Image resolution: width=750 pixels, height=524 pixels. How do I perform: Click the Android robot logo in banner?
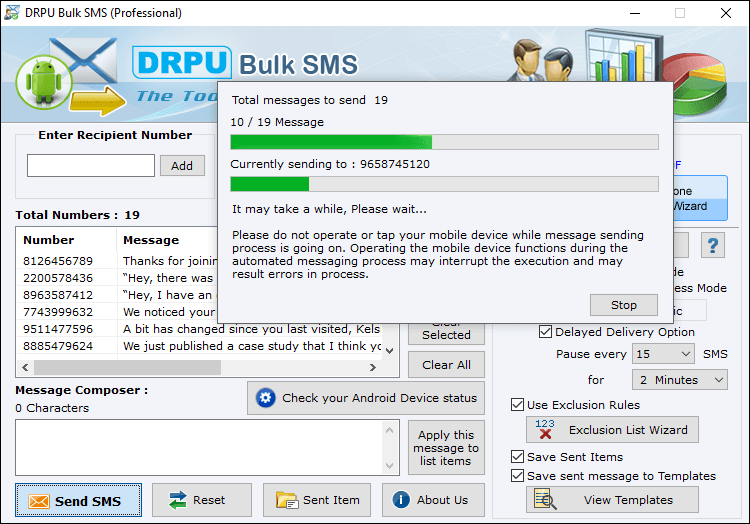click(x=44, y=82)
